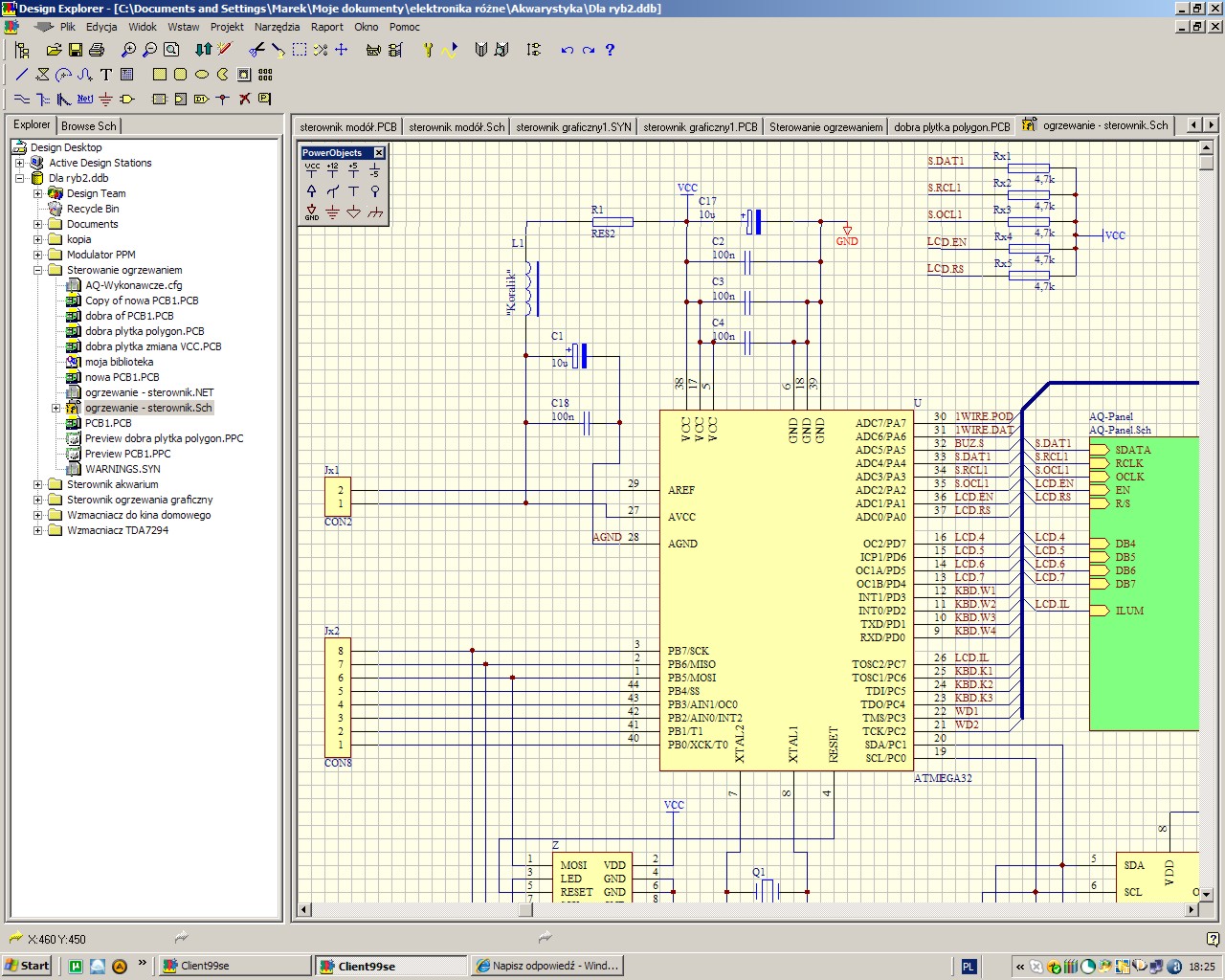Viewport: 1225px width, 980px height.
Task: Click the Save document floppy disk icon
Action: (75, 50)
